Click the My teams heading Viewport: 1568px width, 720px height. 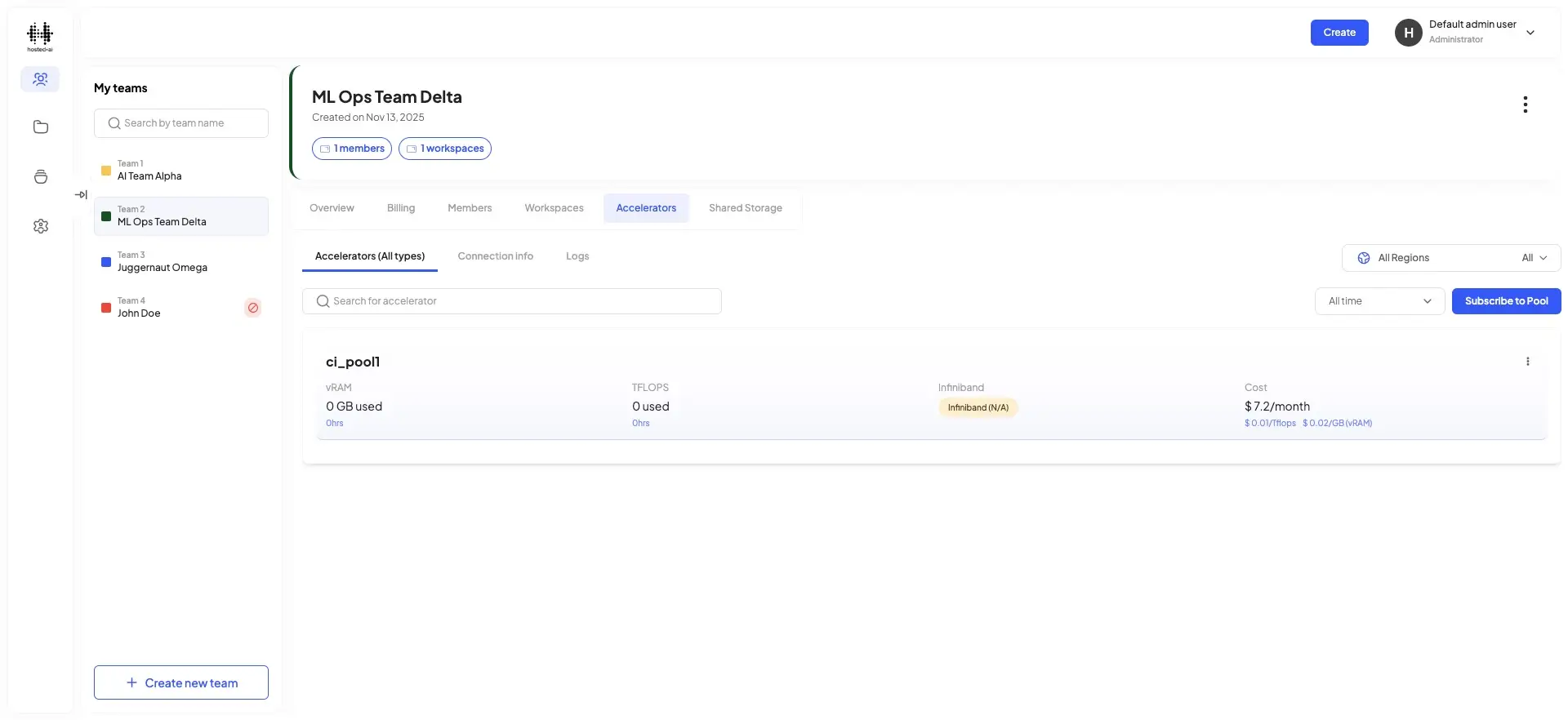pos(121,88)
